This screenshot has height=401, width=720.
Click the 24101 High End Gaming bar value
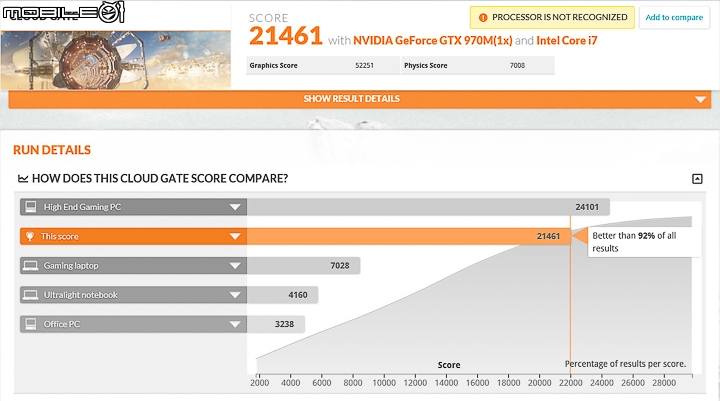(587, 207)
